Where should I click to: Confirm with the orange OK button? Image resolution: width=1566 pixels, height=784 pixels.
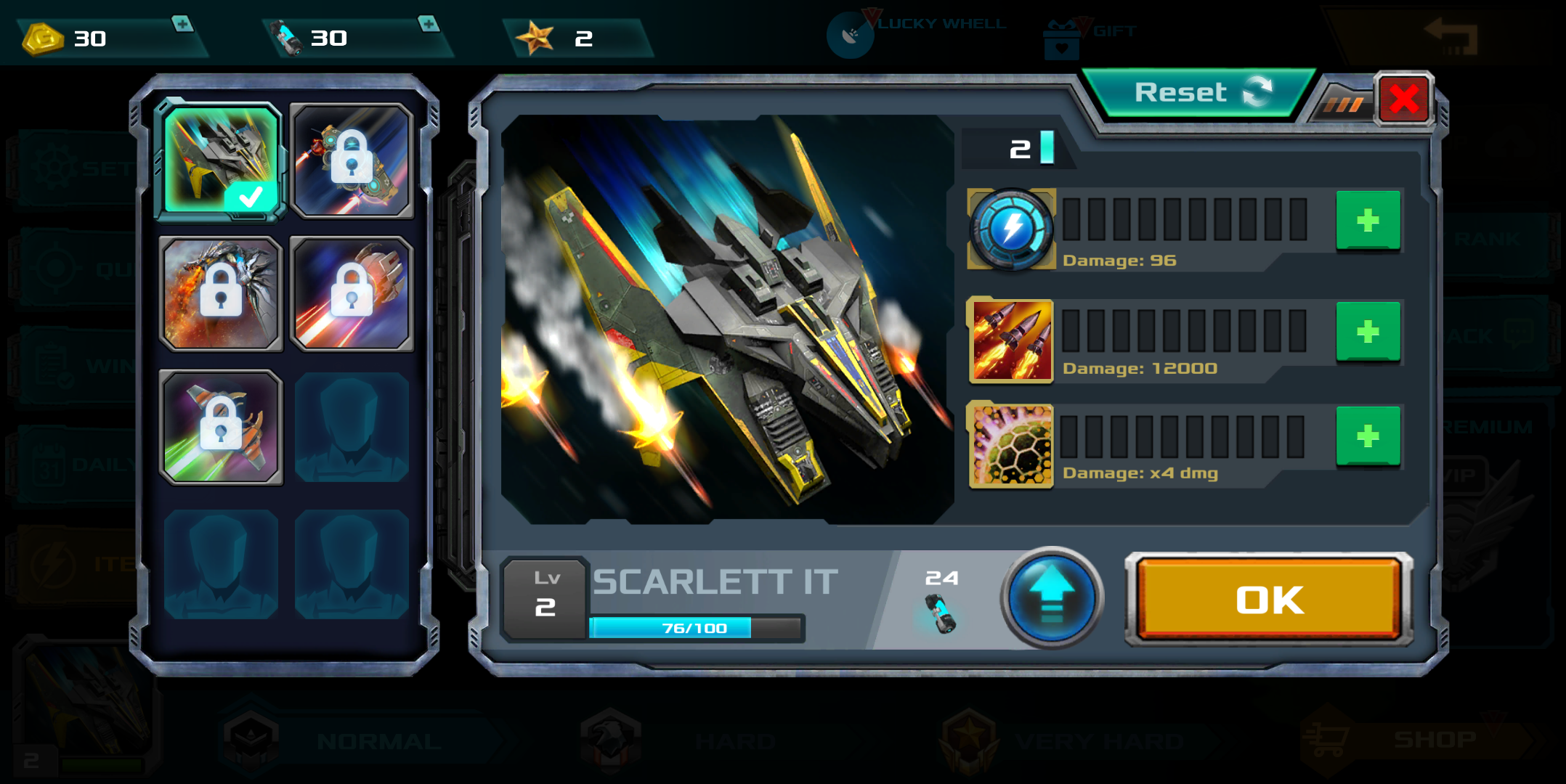coord(1269,600)
